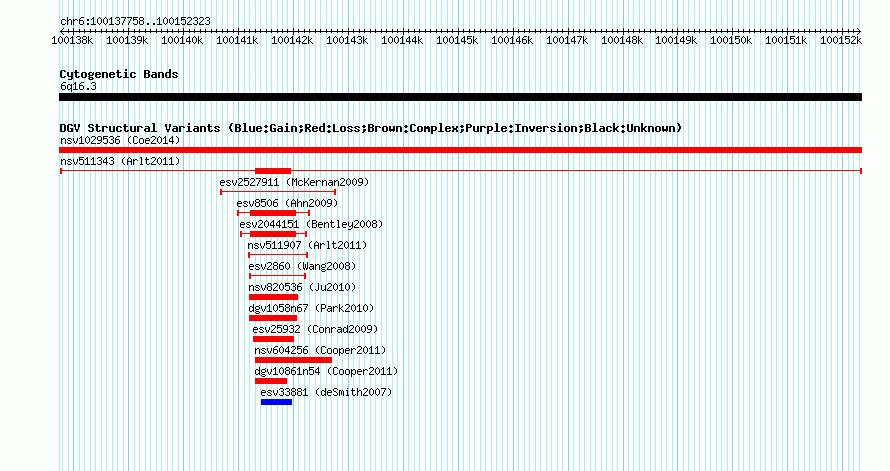Viewport: 890px width, 471px height.
Task: Click the 100146k ruler tick label
Action: 513,40
